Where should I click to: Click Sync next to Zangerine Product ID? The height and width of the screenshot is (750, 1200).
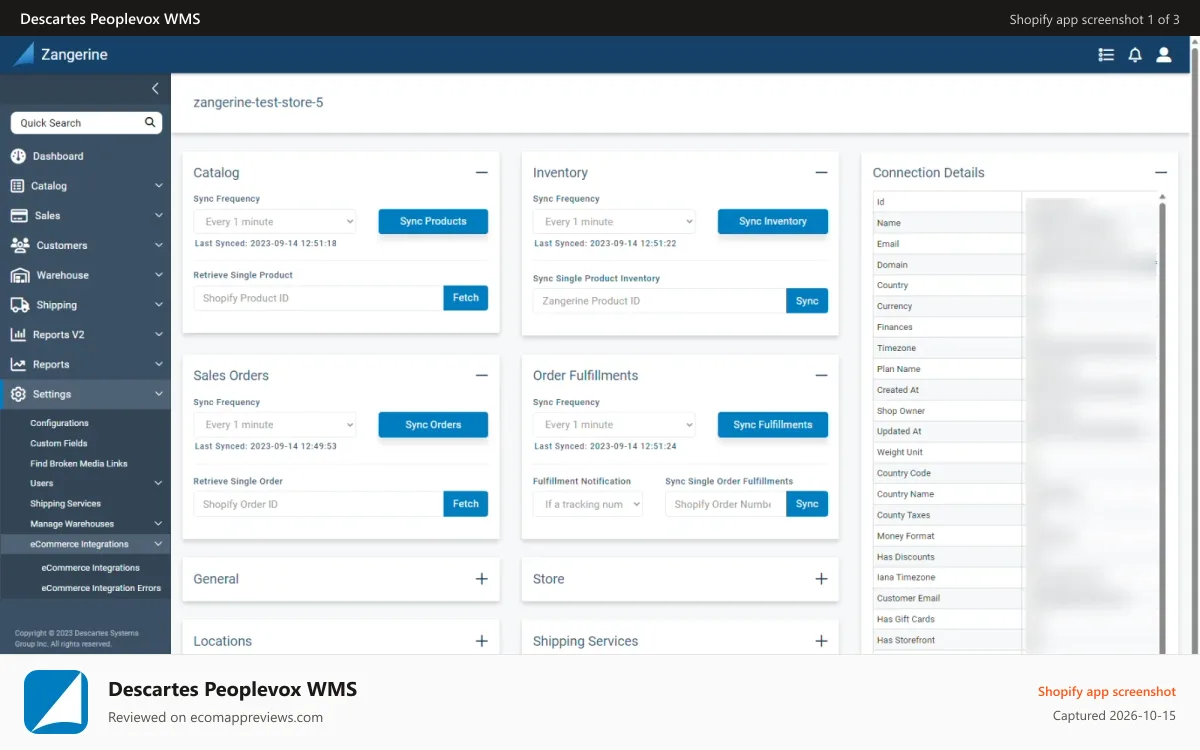807,301
